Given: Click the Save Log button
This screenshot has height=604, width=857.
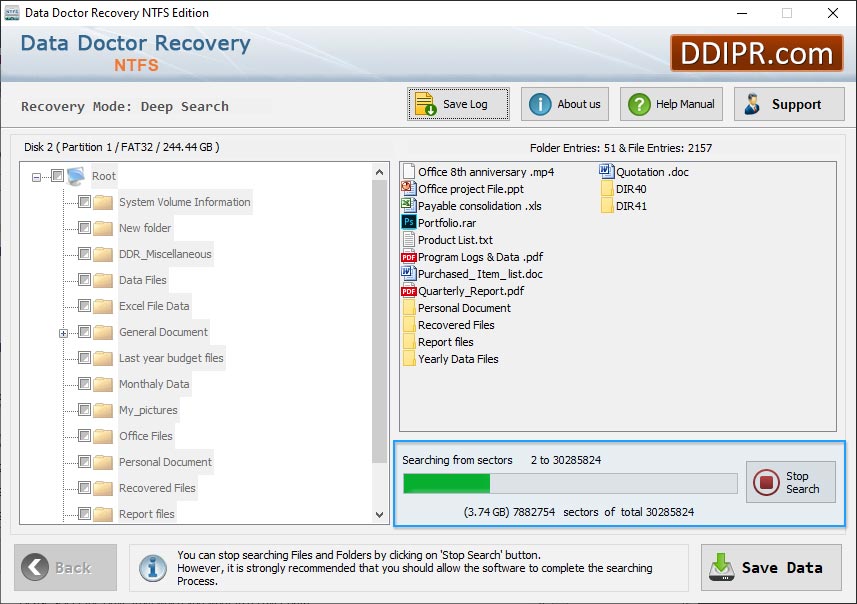Looking at the screenshot, I should [458, 104].
